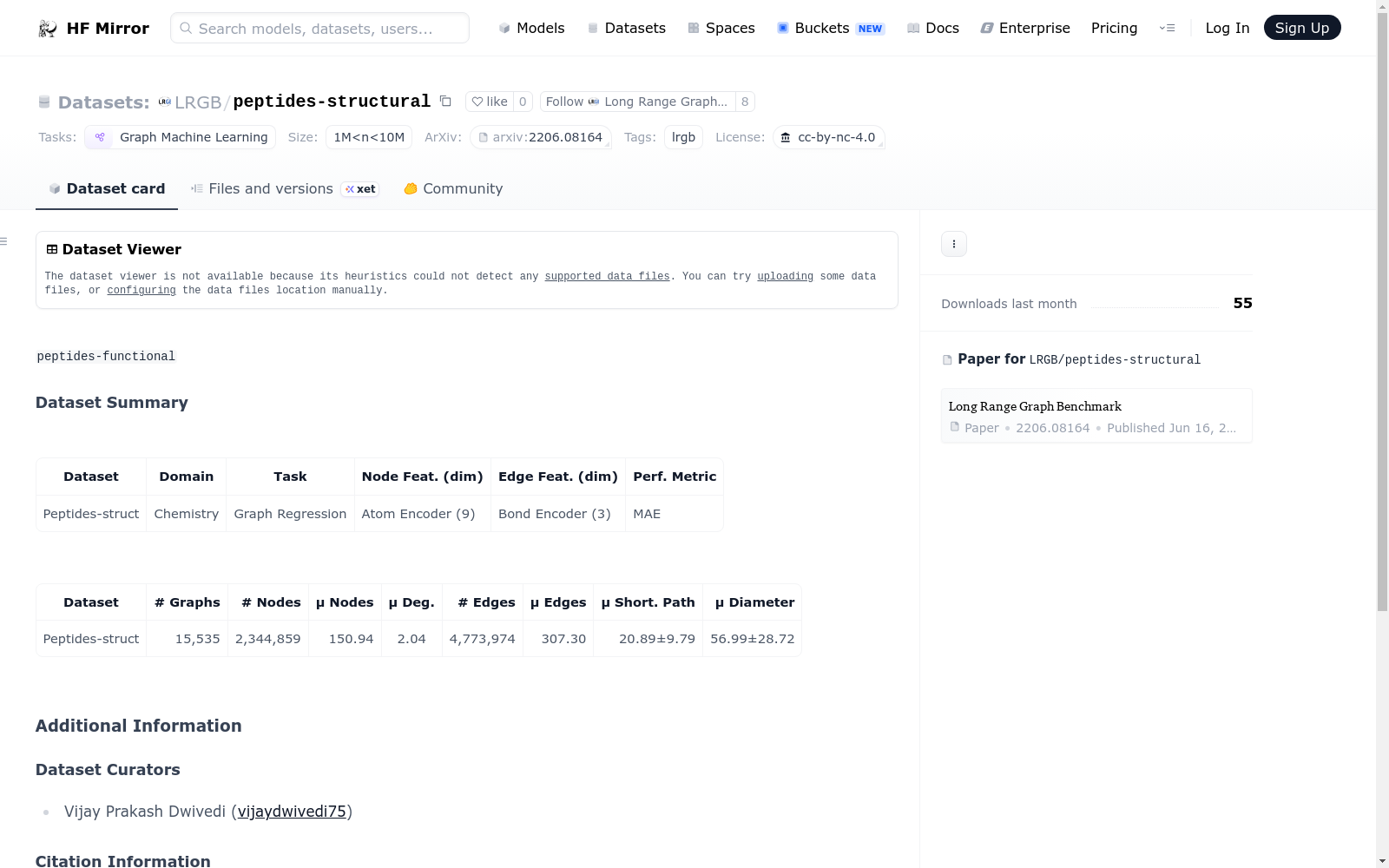Image resolution: width=1389 pixels, height=868 pixels.
Task: Open the three-dot options menu button
Action: [954, 244]
